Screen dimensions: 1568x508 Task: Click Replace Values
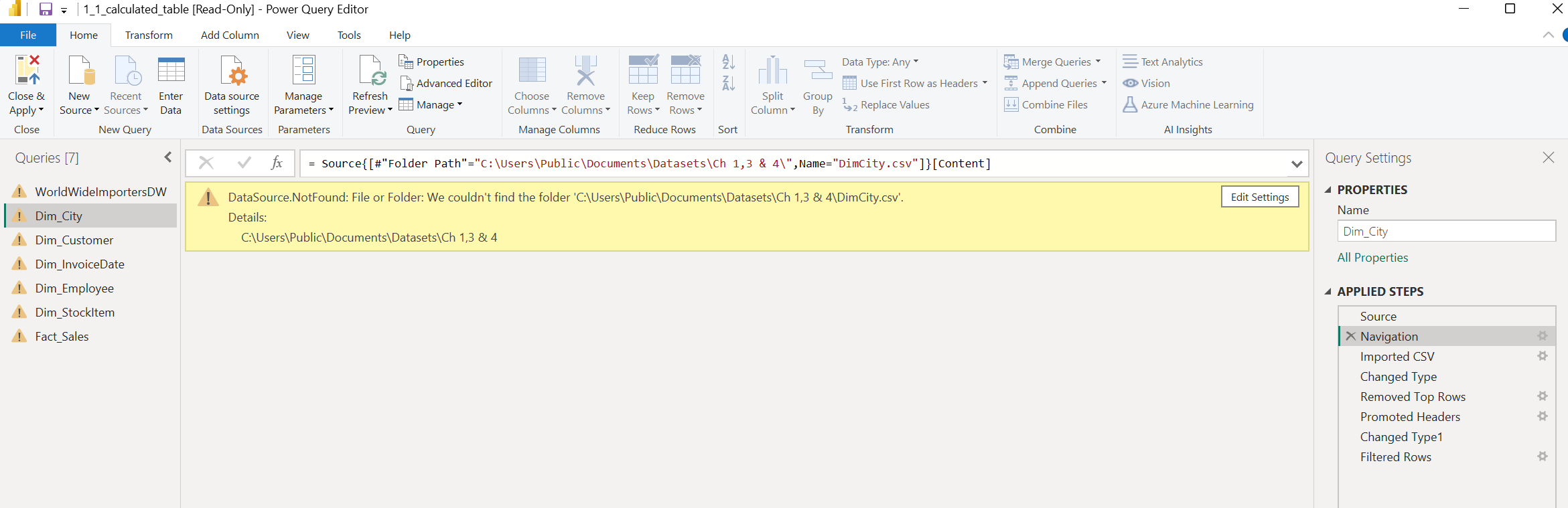coord(885,104)
